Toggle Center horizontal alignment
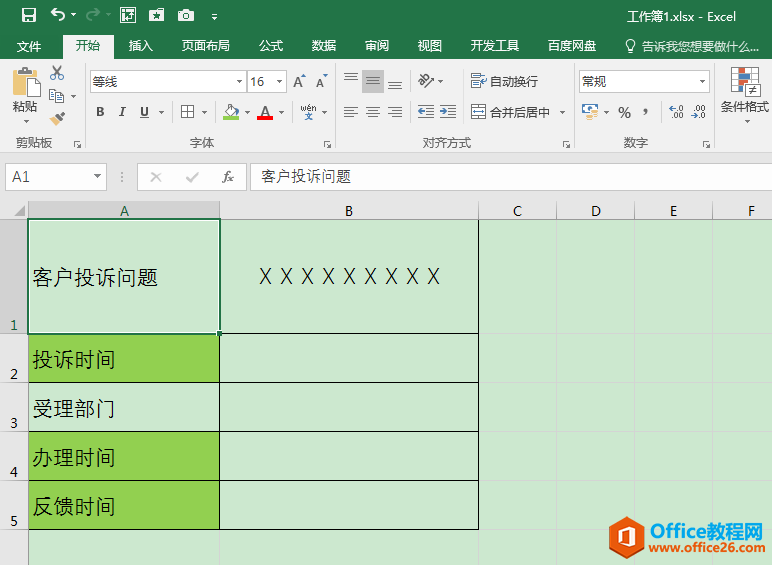The height and width of the screenshot is (565, 772). [373, 112]
